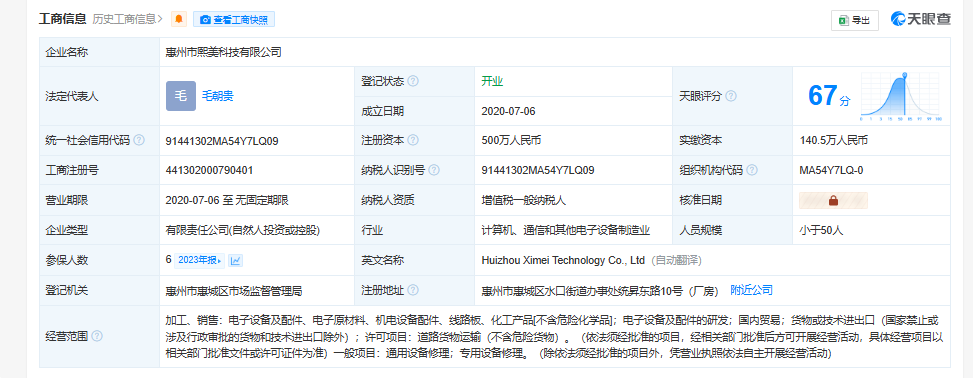Click the 登记机关 label
The height and width of the screenshot is (378, 973).
click(67, 290)
